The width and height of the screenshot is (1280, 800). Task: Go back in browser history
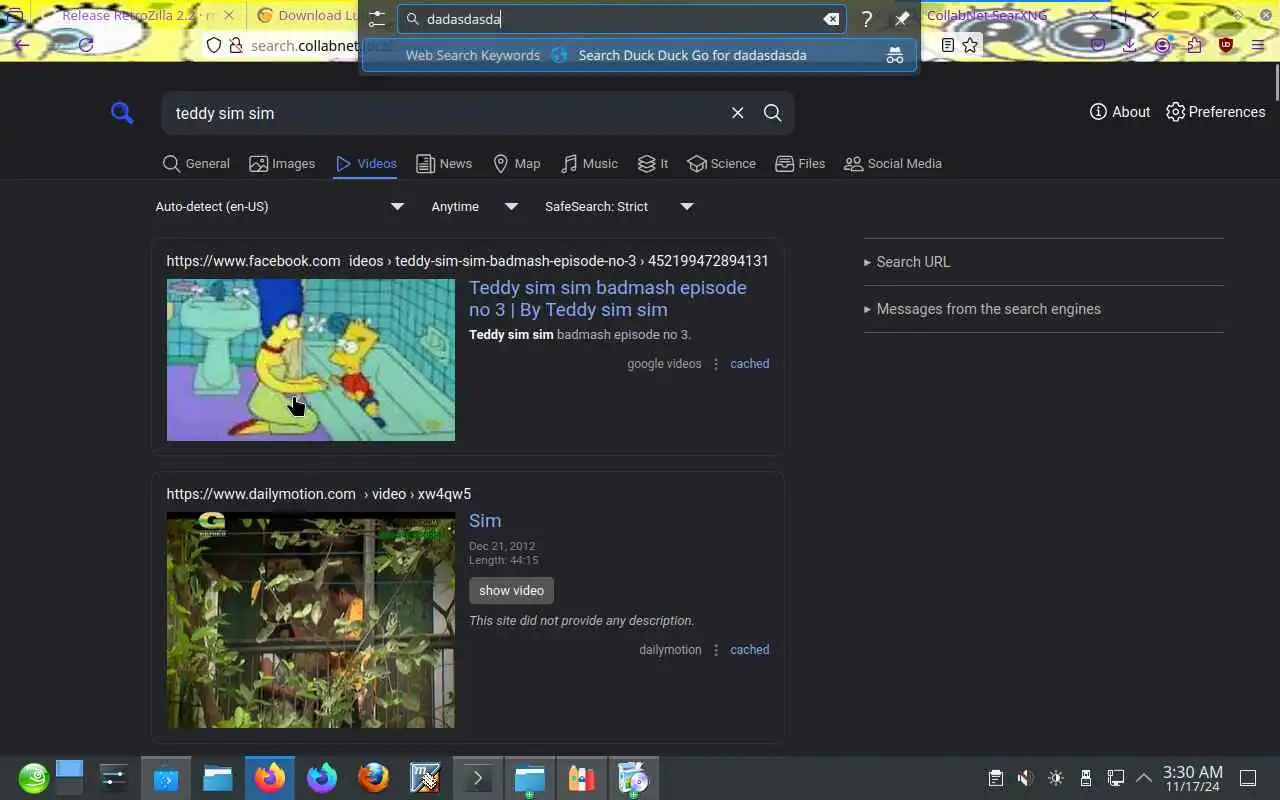point(21,45)
